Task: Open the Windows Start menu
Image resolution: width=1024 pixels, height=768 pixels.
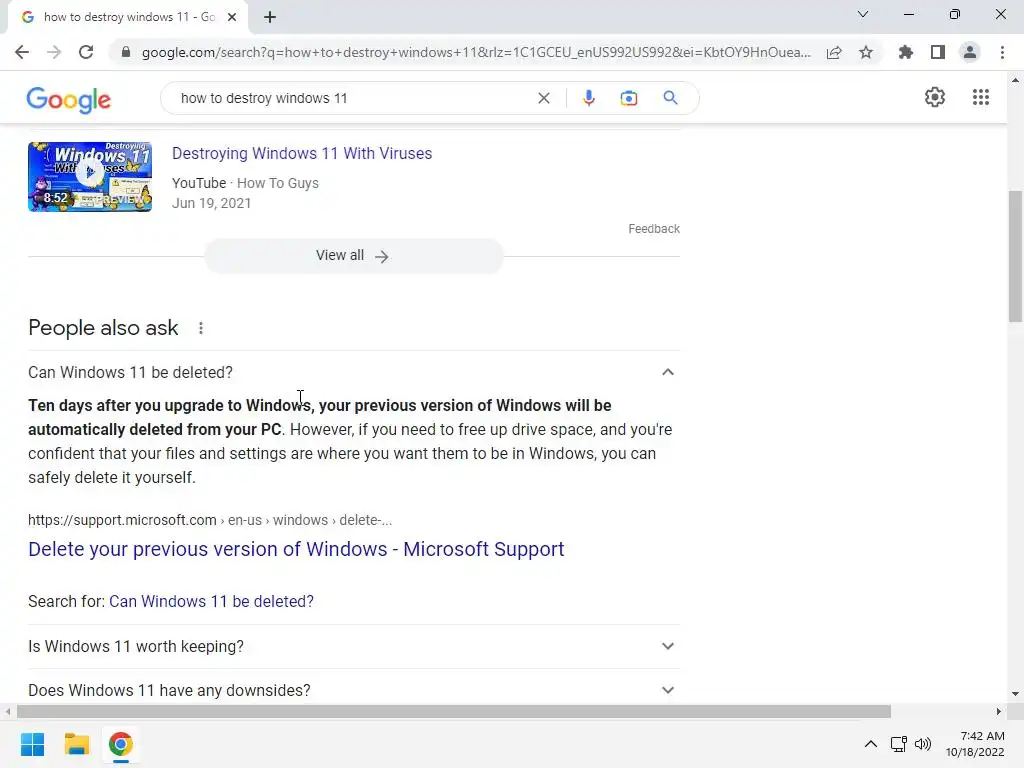Action: (x=33, y=744)
